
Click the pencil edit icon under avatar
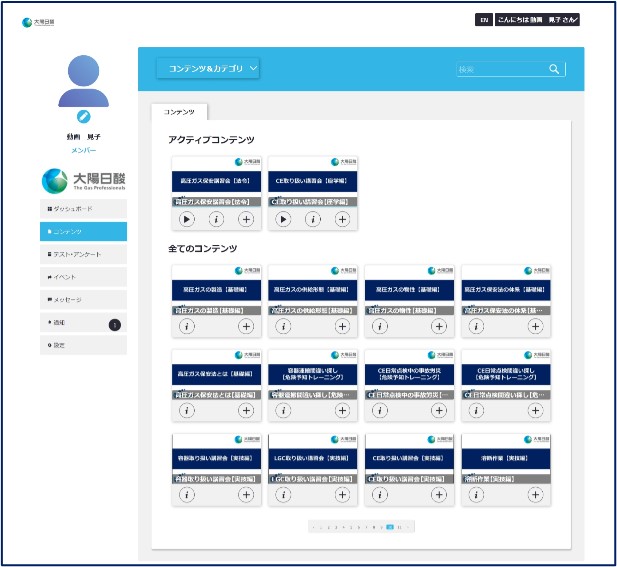coord(83,117)
